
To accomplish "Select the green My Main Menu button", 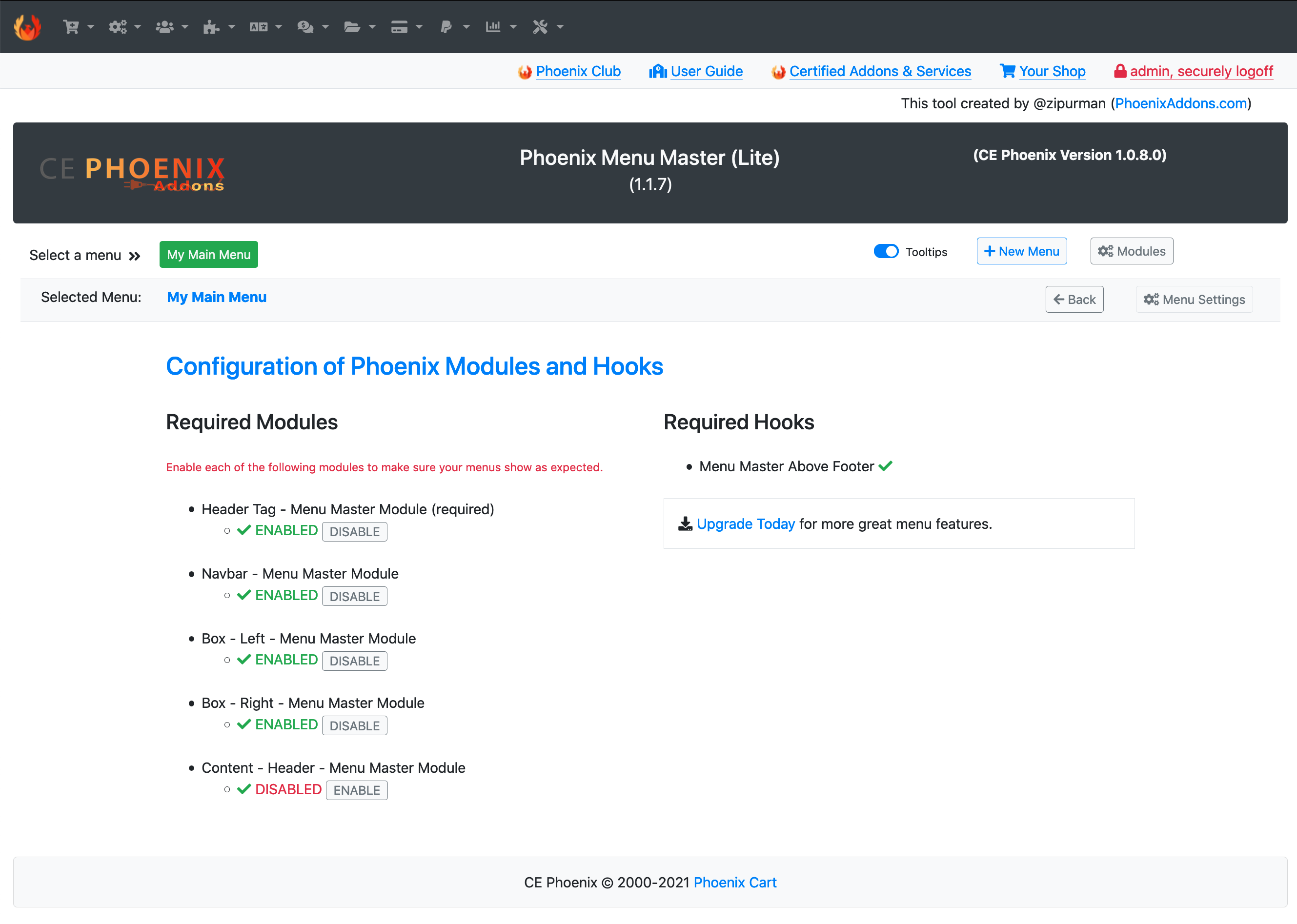I will point(208,254).
